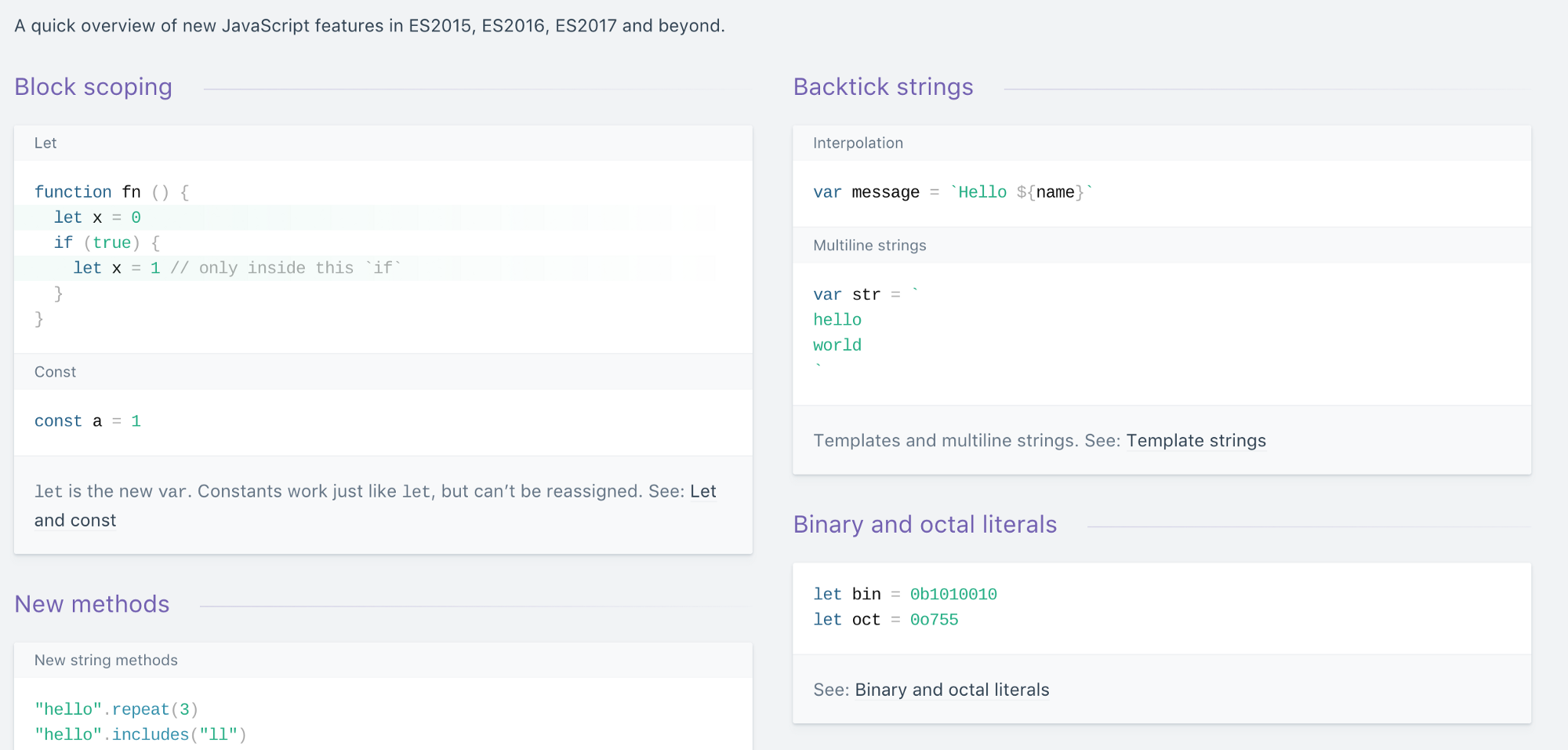
Task: Click the const a = 1 code line
Action: point(86,421)
